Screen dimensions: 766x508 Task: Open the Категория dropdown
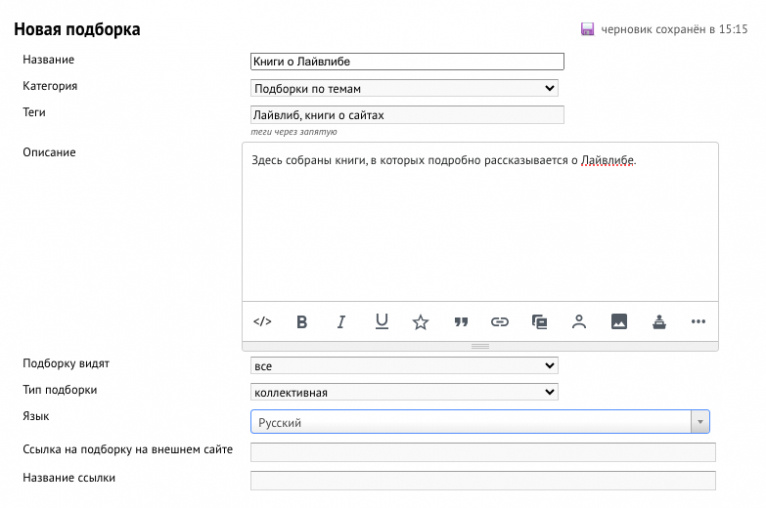tap(404, 88)
